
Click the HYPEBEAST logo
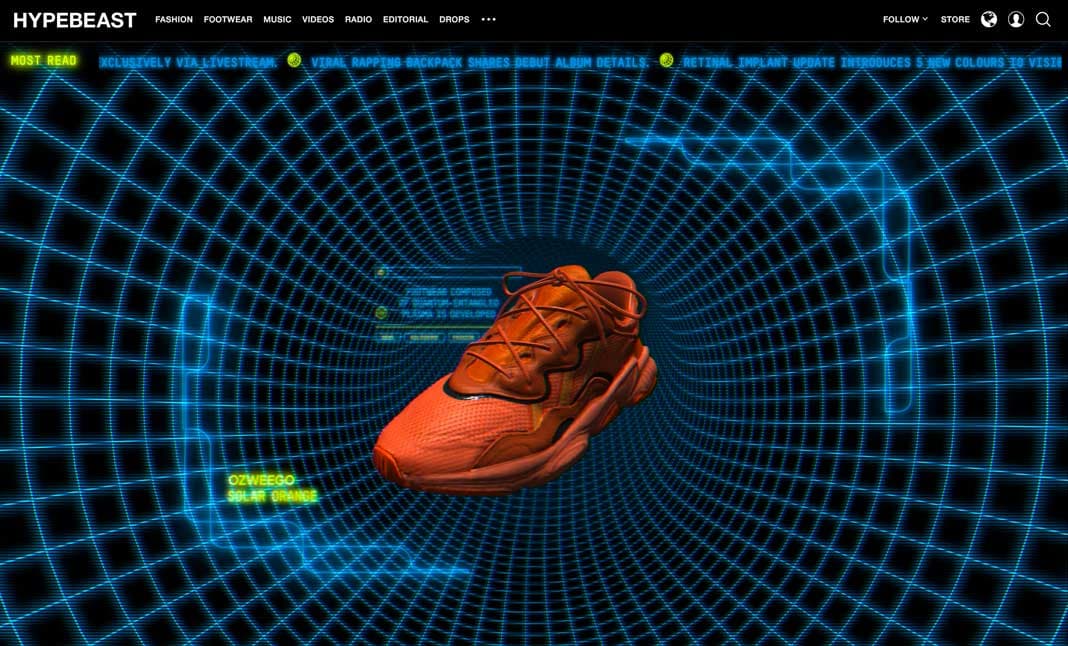coord(75,20)
